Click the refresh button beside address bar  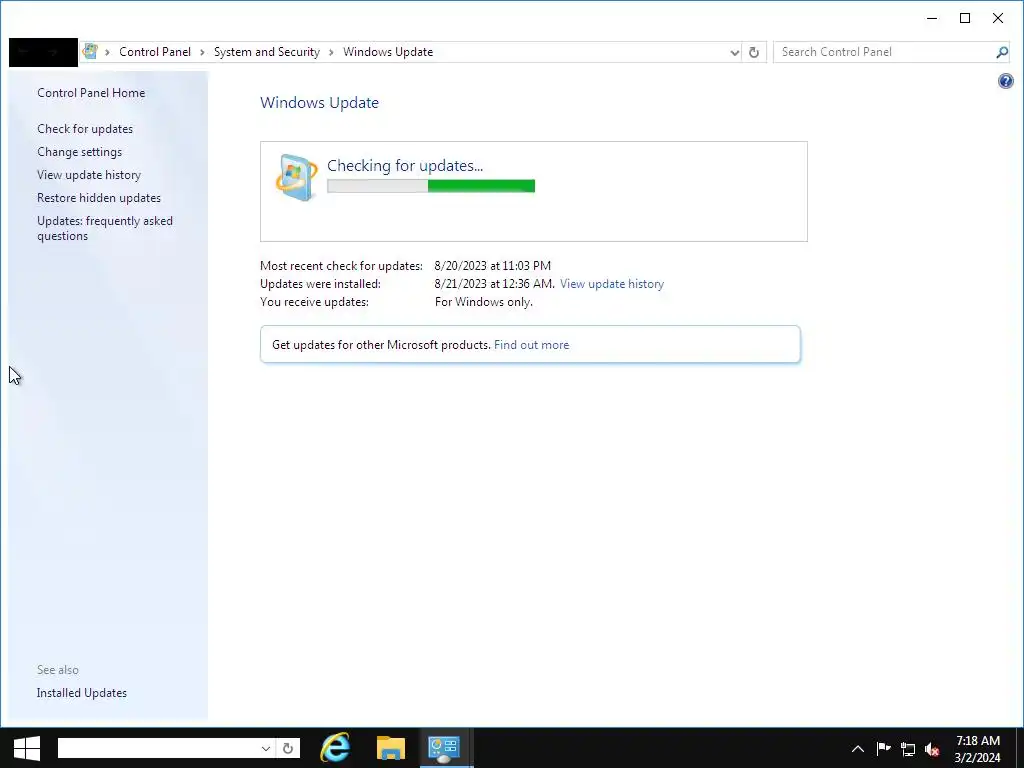pyautogui.click(x=754, y=52)
